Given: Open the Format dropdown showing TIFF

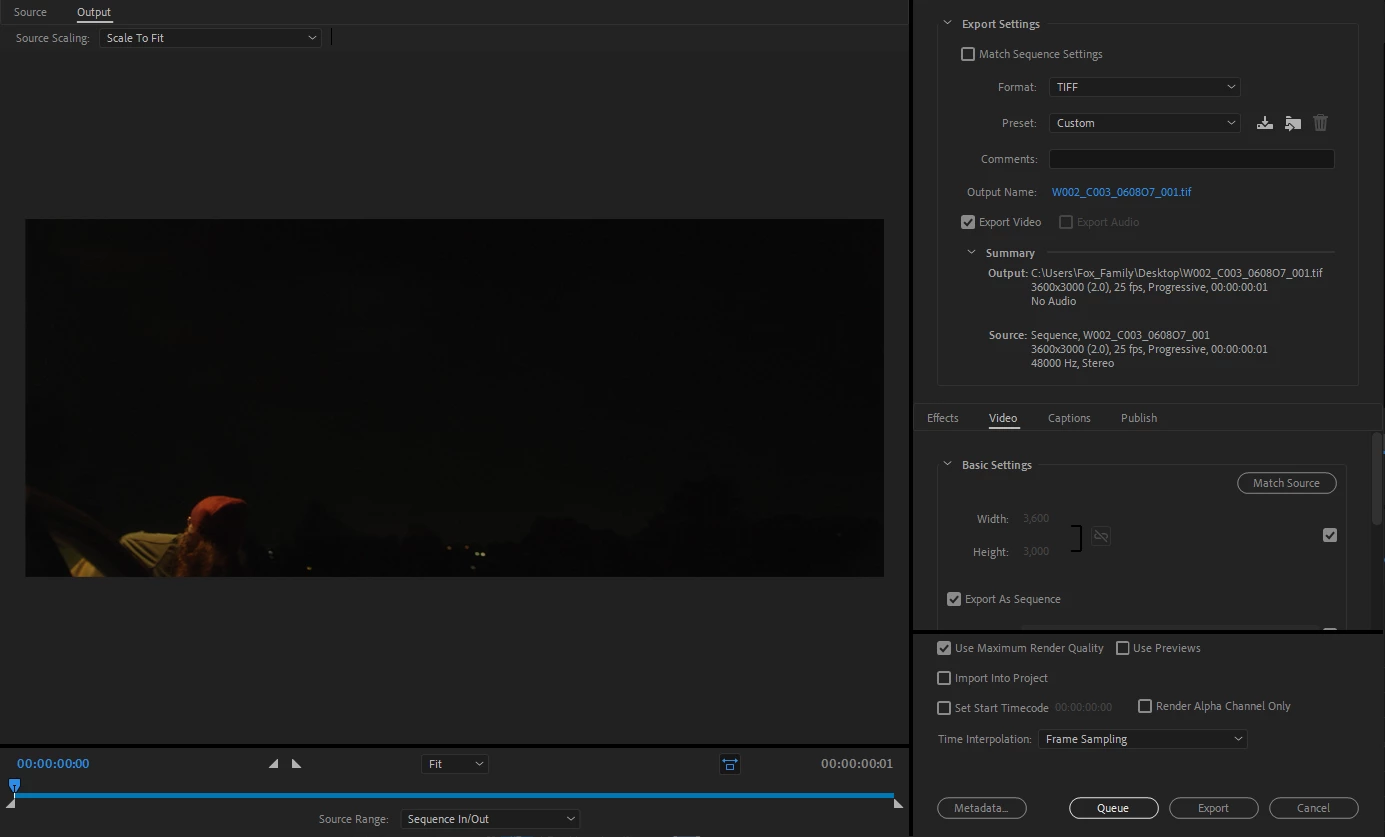Looking at the screenshot, I should [1145, 87].
